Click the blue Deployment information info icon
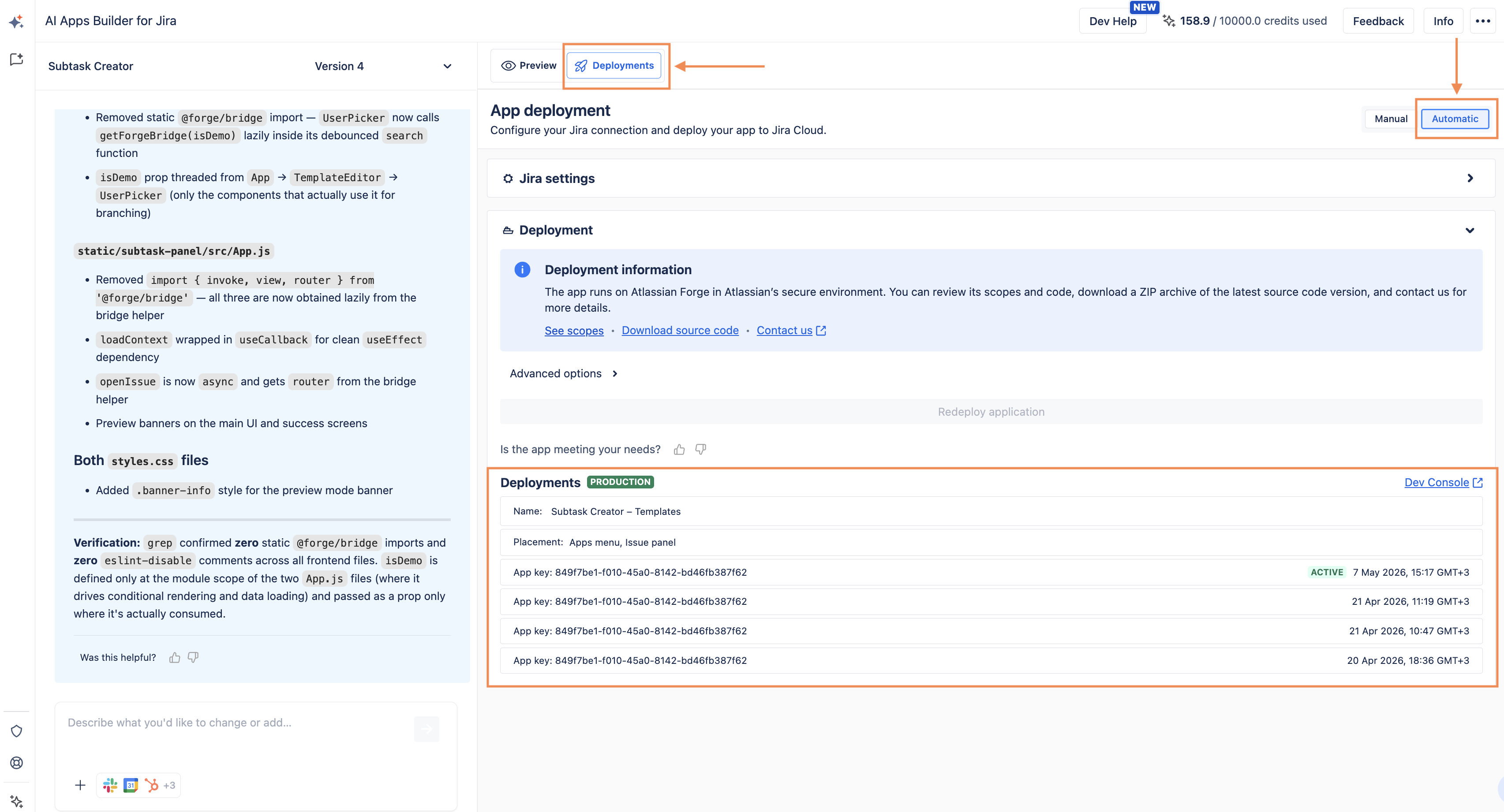Screen dimensions: 1504x812 pyautogui.click(x=522, y=270)
